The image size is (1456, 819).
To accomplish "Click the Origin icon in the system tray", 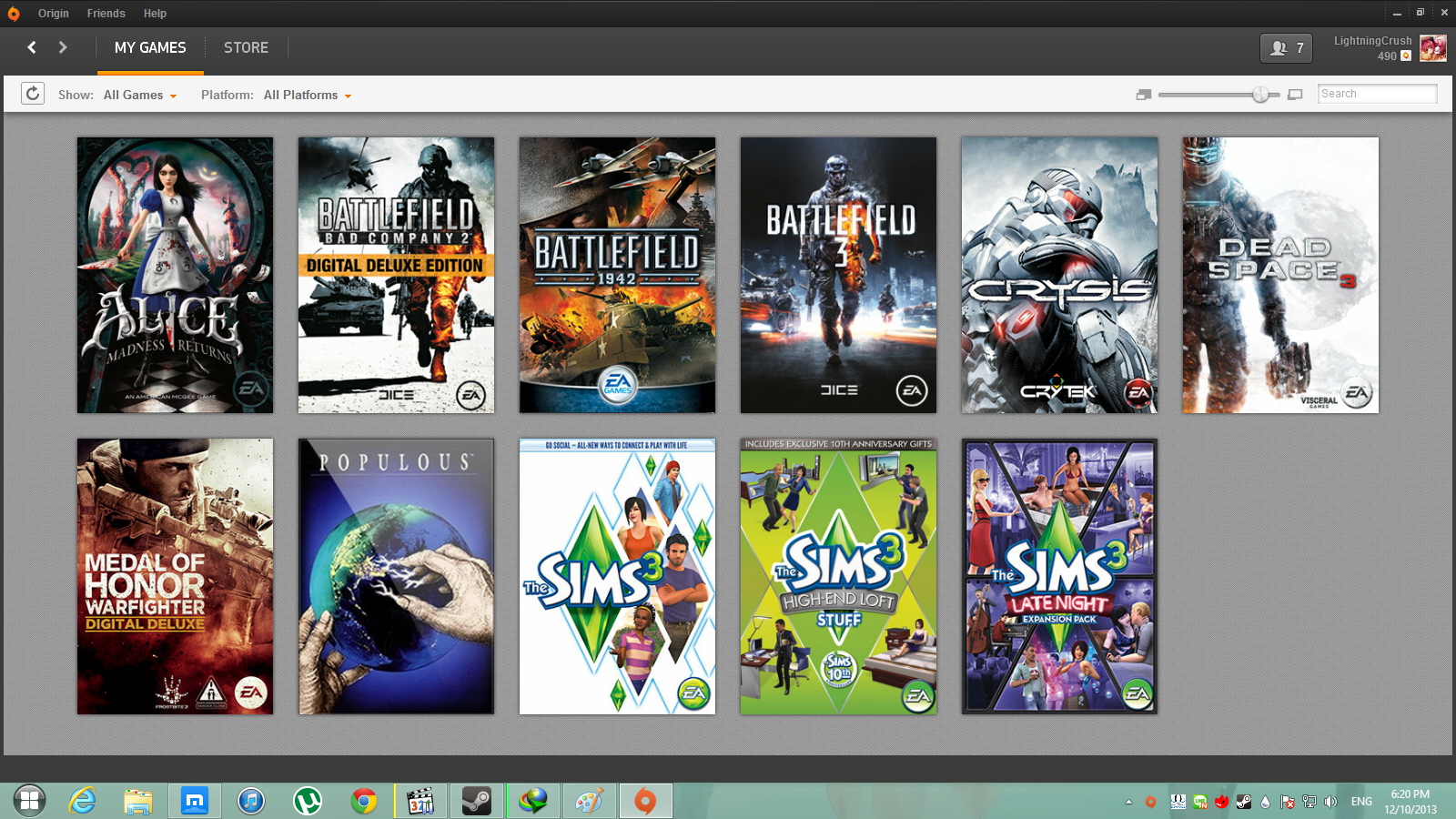I will (1150, 802).
